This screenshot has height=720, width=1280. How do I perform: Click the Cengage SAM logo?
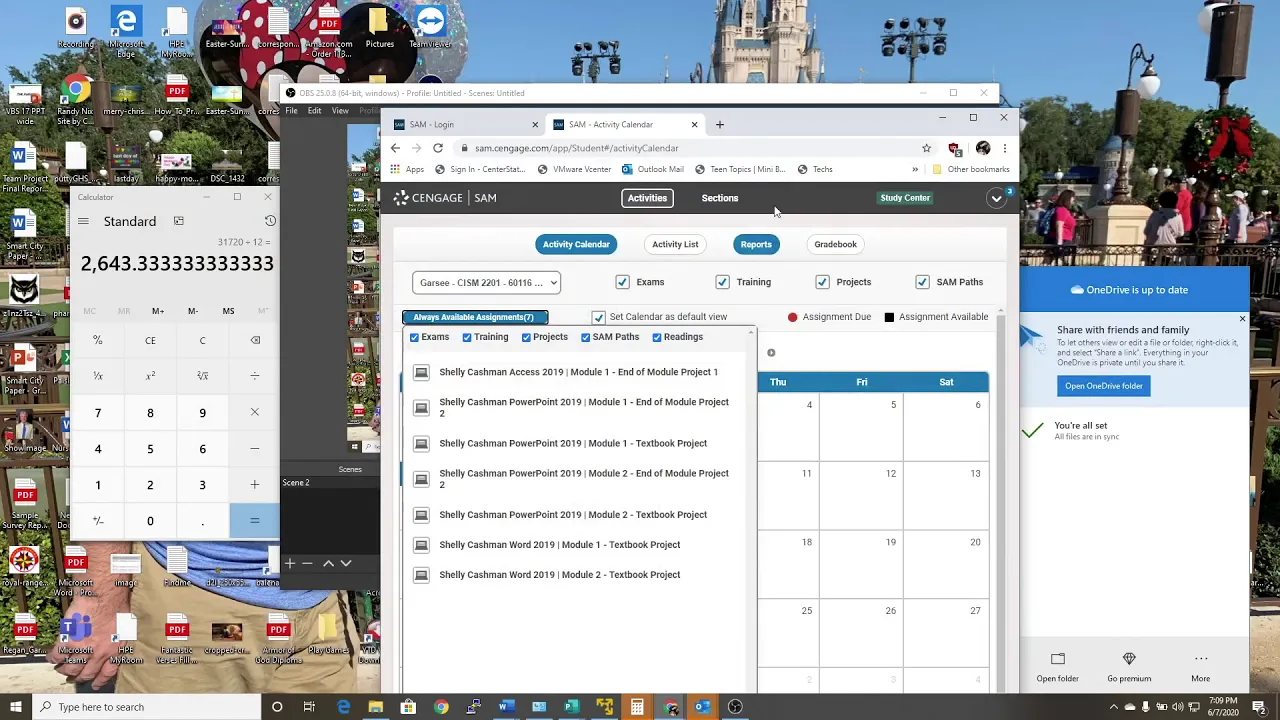[445, 198]
